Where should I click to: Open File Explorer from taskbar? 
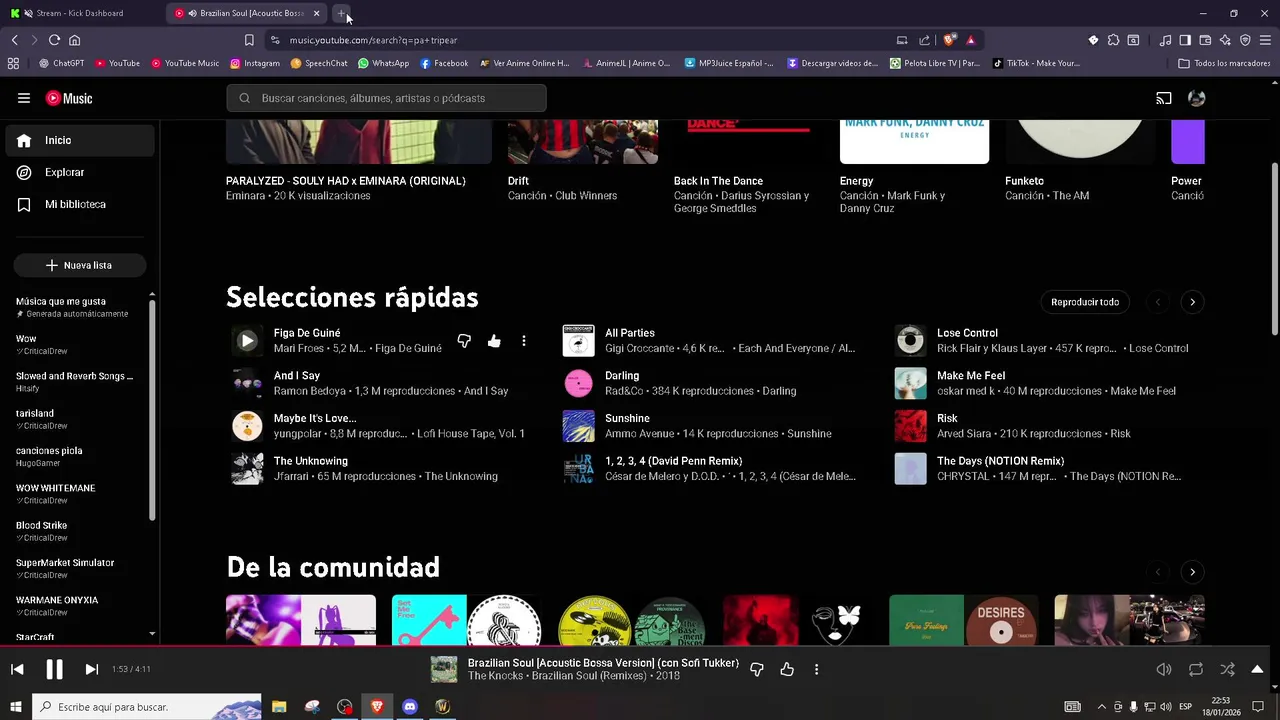[x=279, y=707]
